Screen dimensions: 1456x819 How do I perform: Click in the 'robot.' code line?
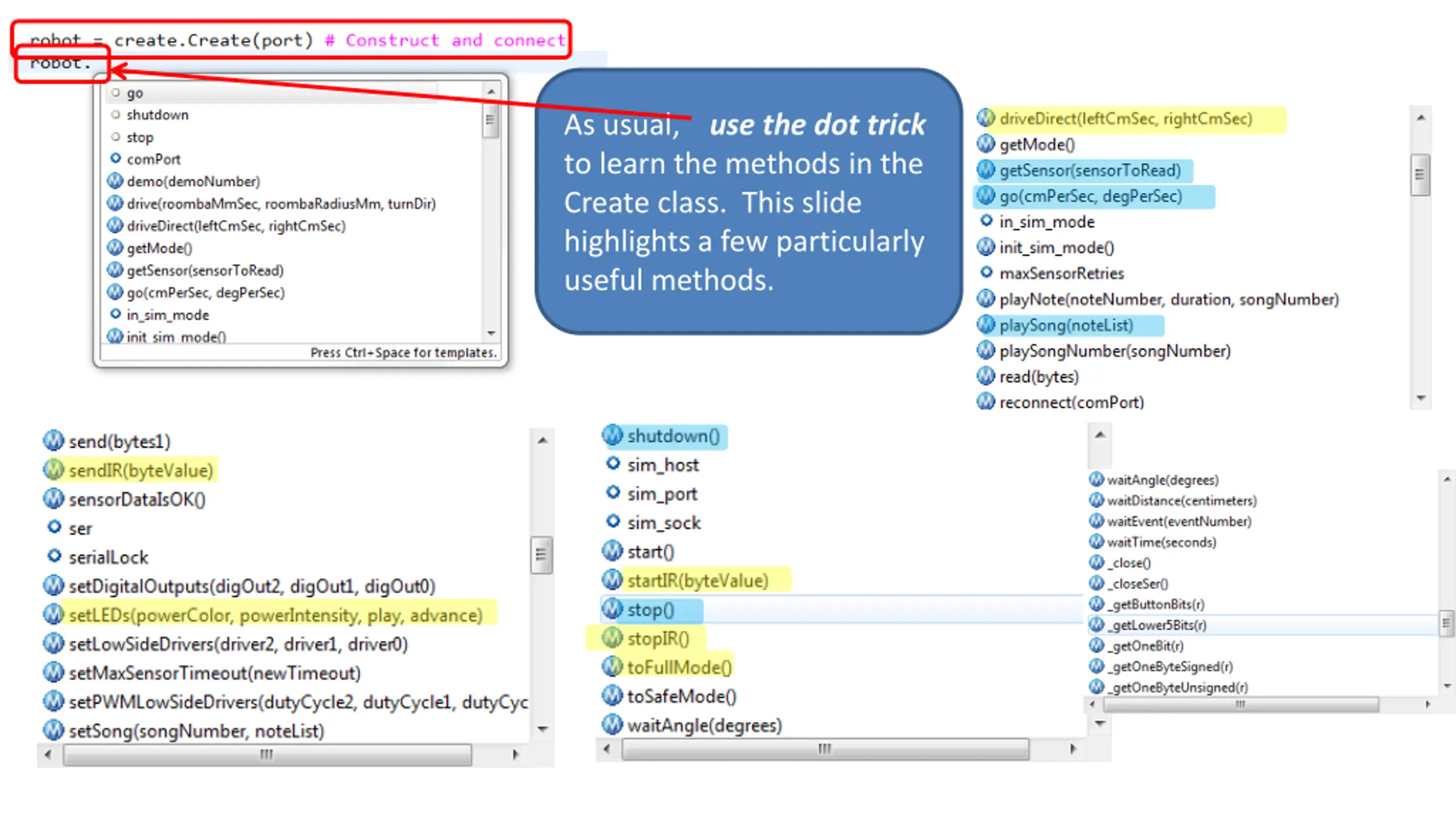tap(61, 64)
